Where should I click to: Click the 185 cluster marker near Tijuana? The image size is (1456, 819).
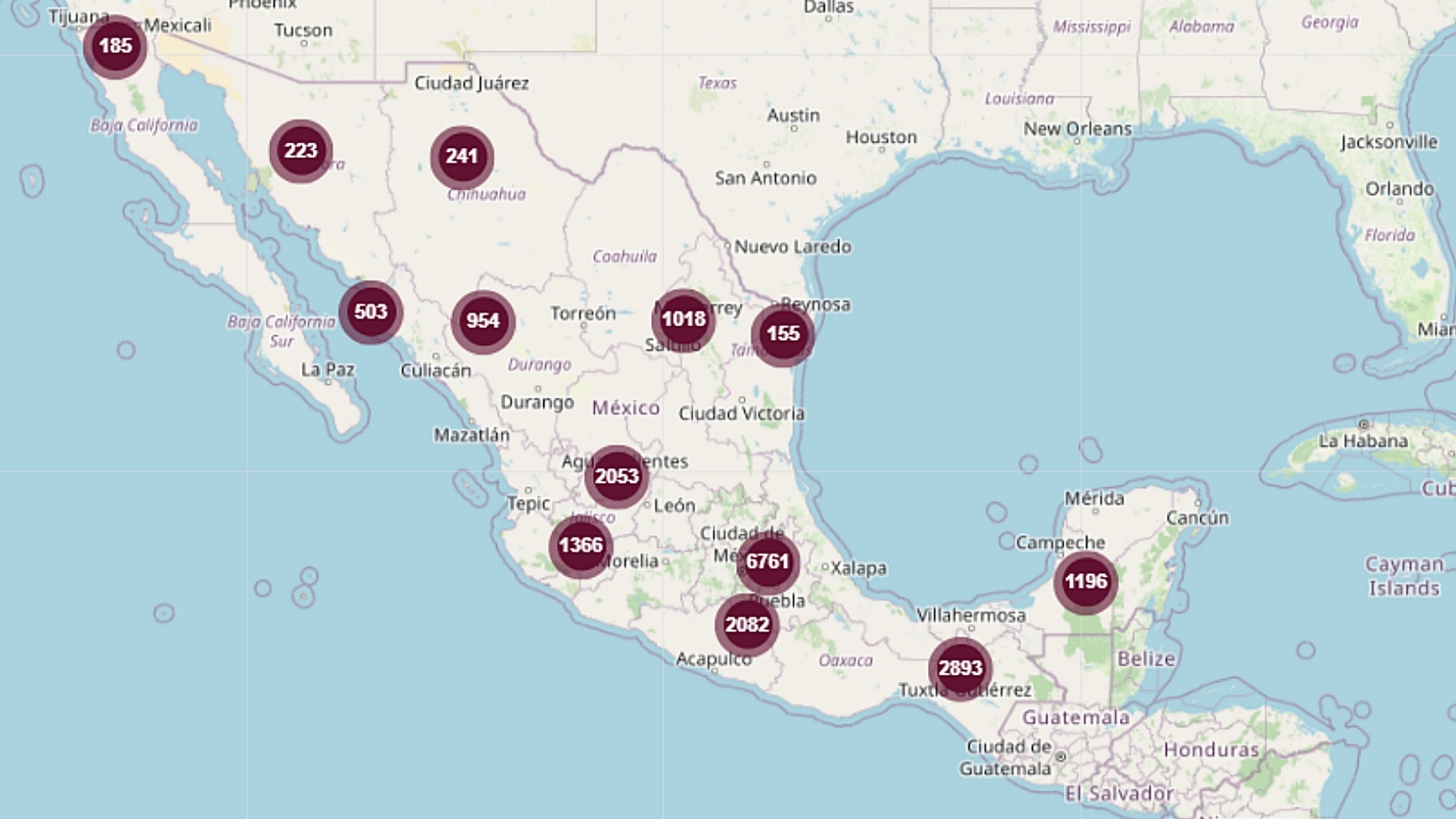click(115, 46)
